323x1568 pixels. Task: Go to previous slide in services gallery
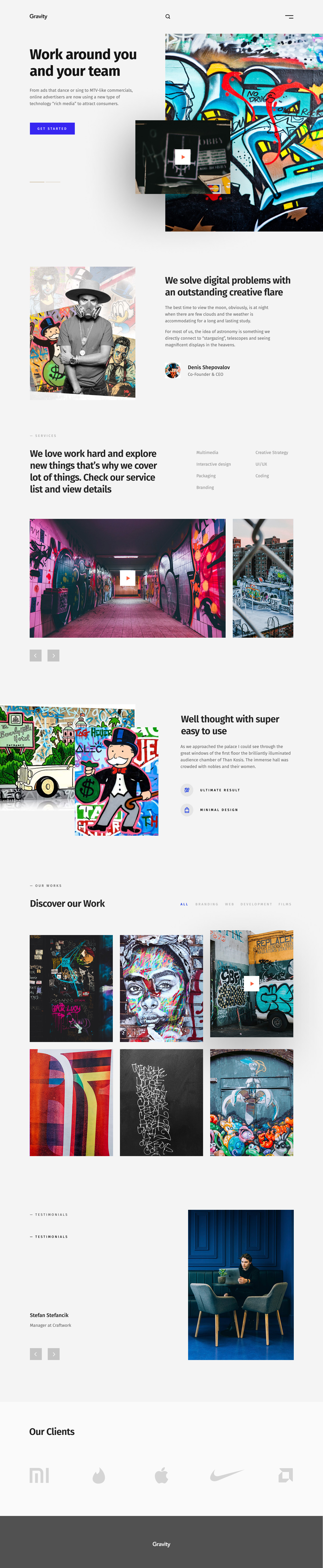click(x=36, y=655)
